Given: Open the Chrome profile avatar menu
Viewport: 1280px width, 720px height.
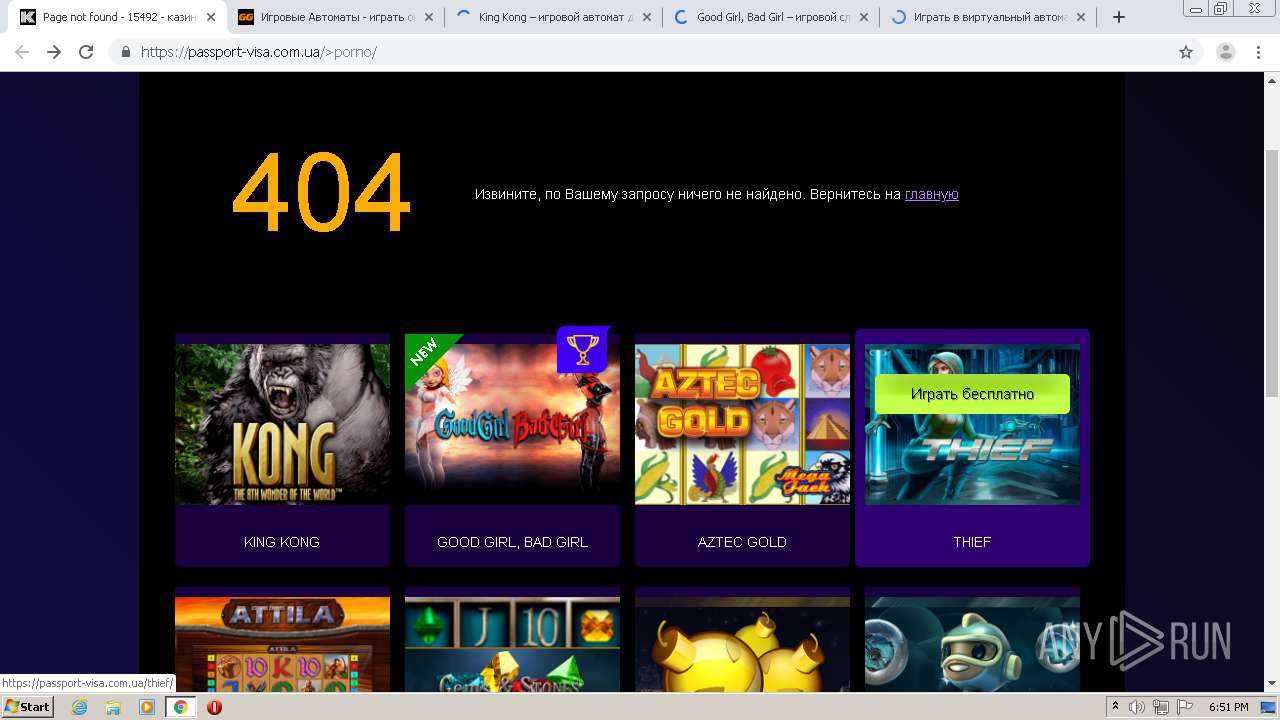Looking at the screenshot, I should (1226, 52).
